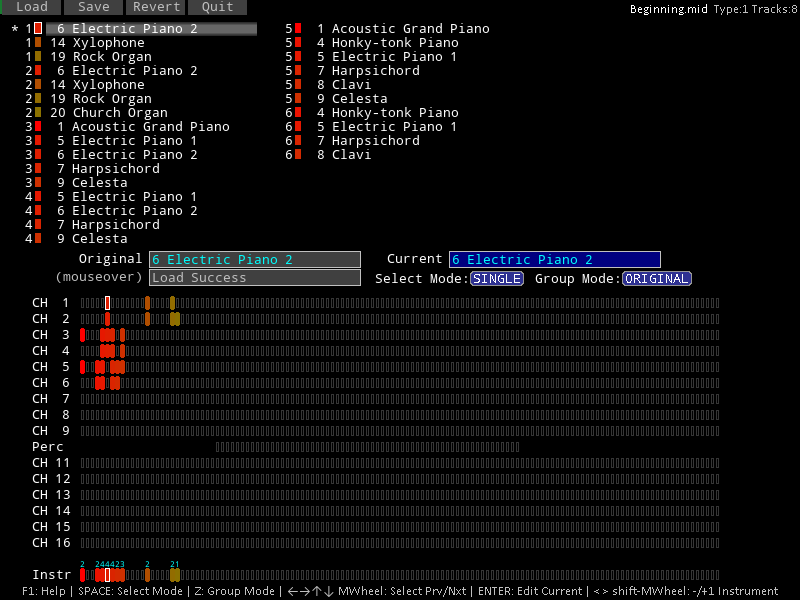800x600 pixels.
Task: Click the Original instrument field
Action: click(x=255, y=260)
